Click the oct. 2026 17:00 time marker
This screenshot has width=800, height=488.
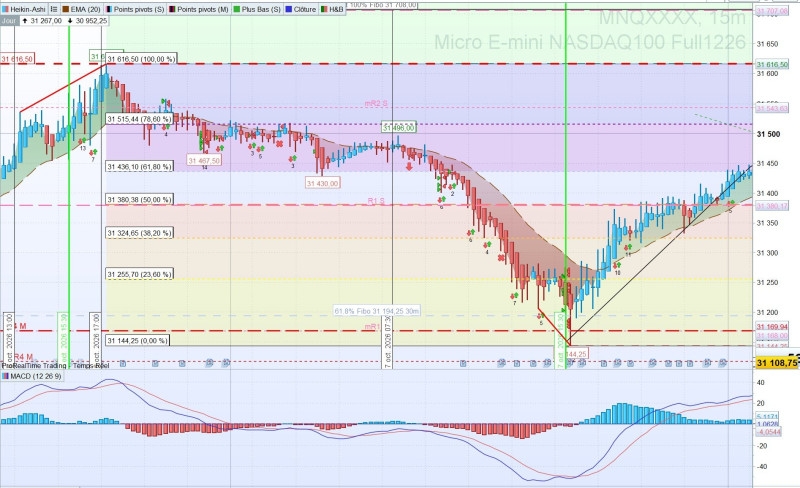click(x=96, y=339)
